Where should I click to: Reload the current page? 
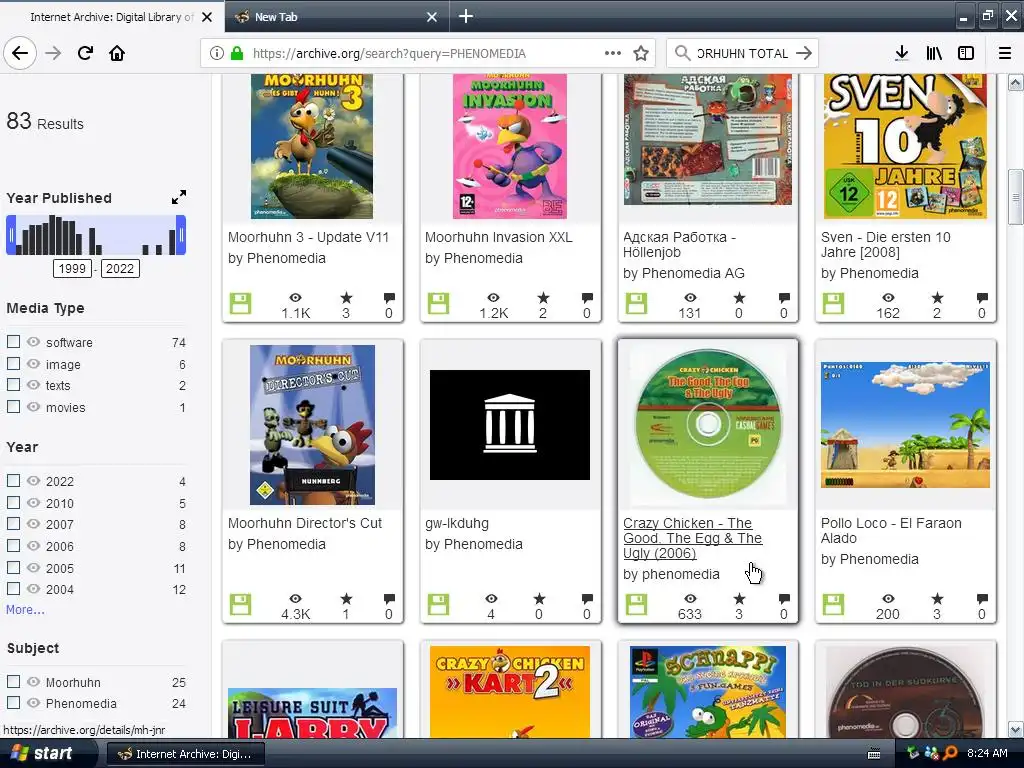click(85, 53)
